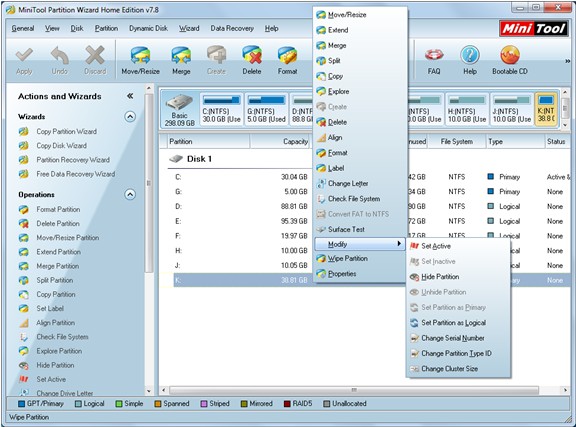Open the Data Recovery menu

(x=232, y=28)
